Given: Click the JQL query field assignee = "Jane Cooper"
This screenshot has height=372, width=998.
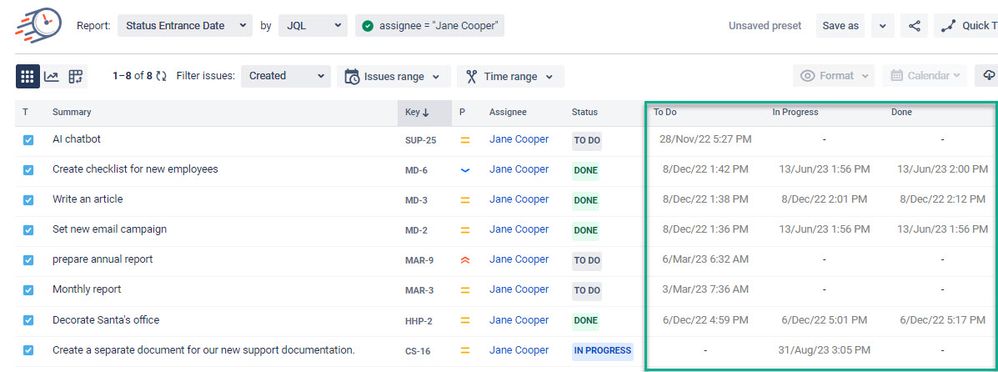Looking at the screenshot, I should [430, 26].
